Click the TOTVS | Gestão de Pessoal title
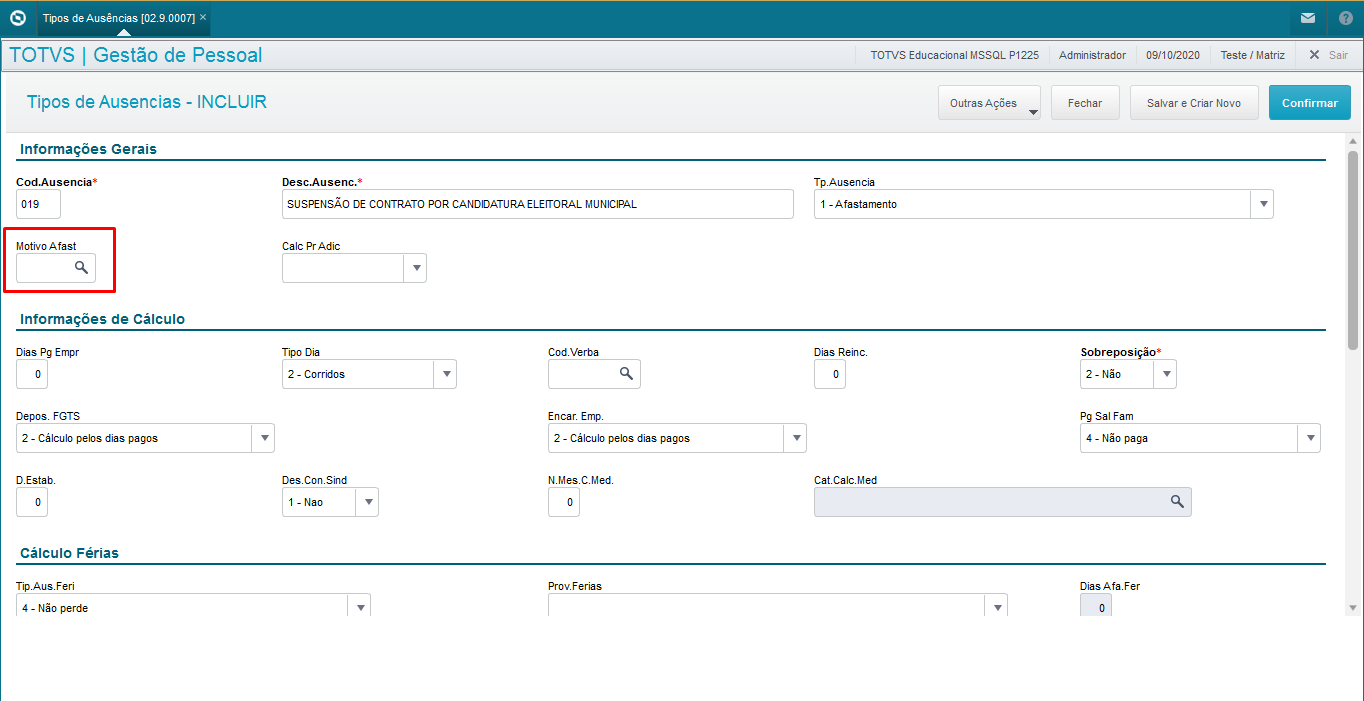 point(136,55)
